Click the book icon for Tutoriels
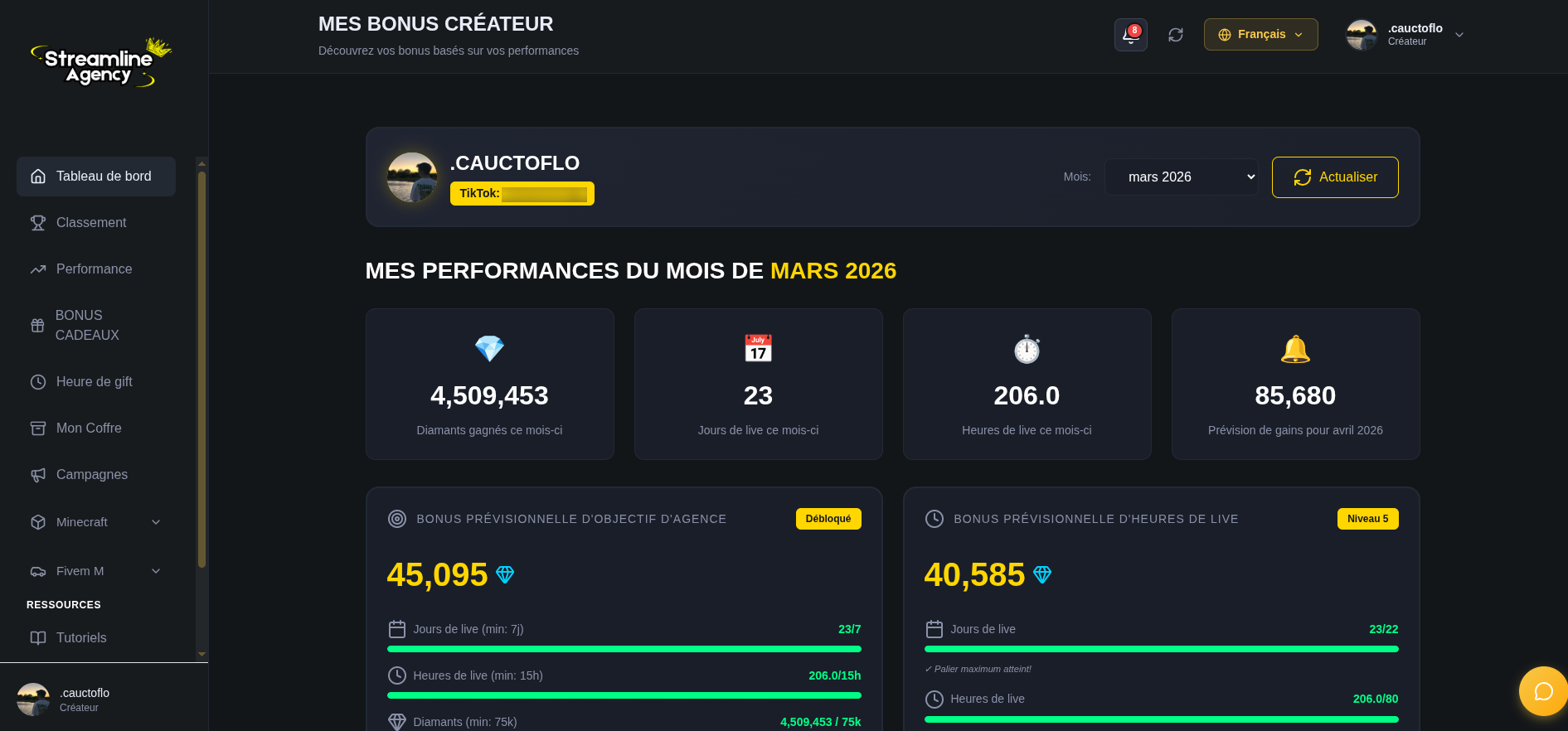Screen dimensions: 1568x731 tap(38, 638)
